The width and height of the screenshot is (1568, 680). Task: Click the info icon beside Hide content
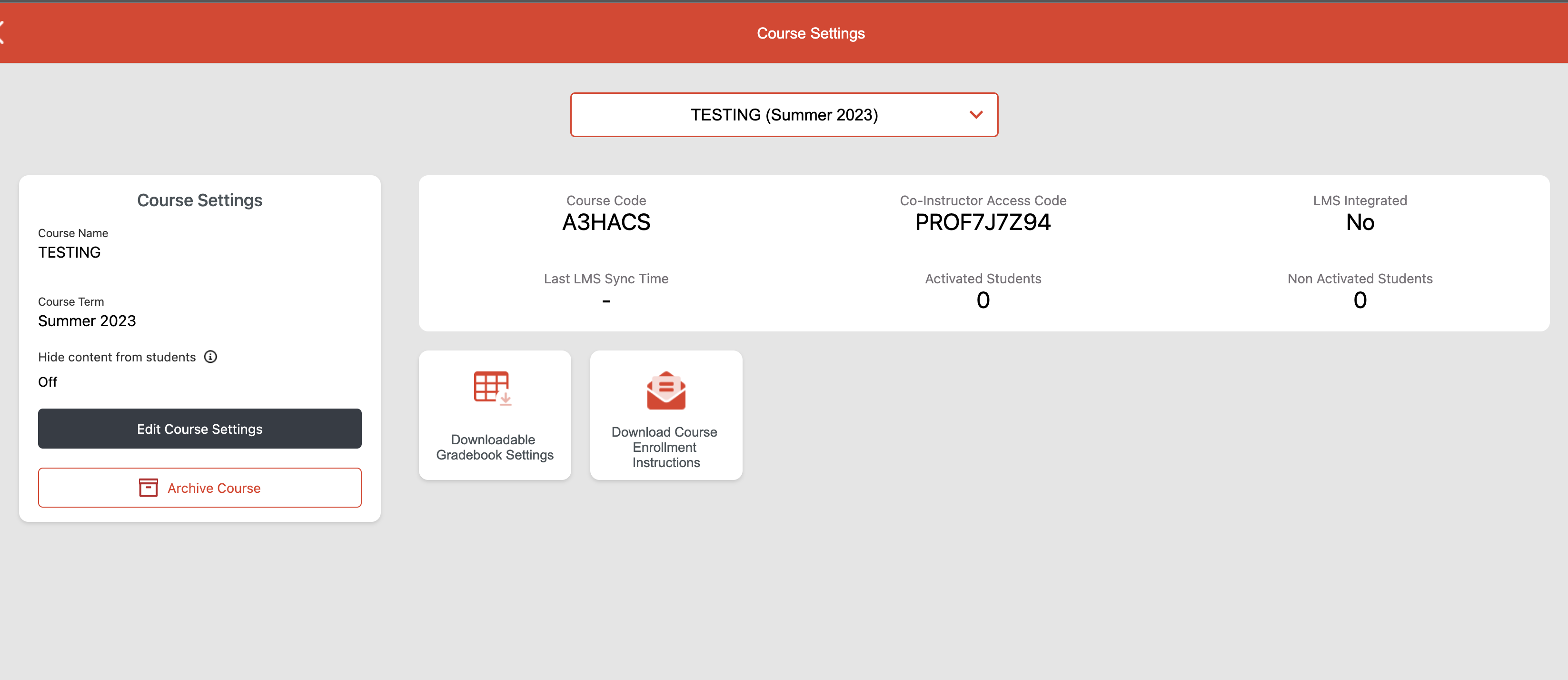210,357
